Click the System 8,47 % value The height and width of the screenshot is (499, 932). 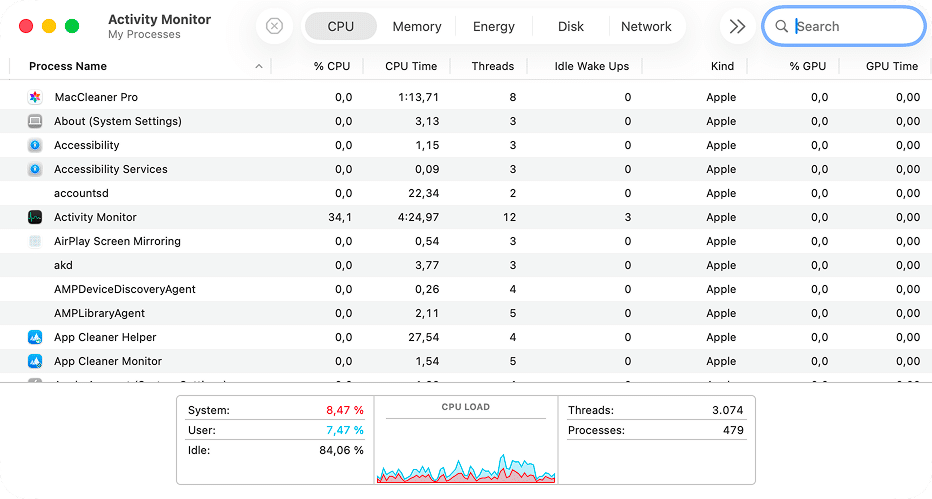345,410
